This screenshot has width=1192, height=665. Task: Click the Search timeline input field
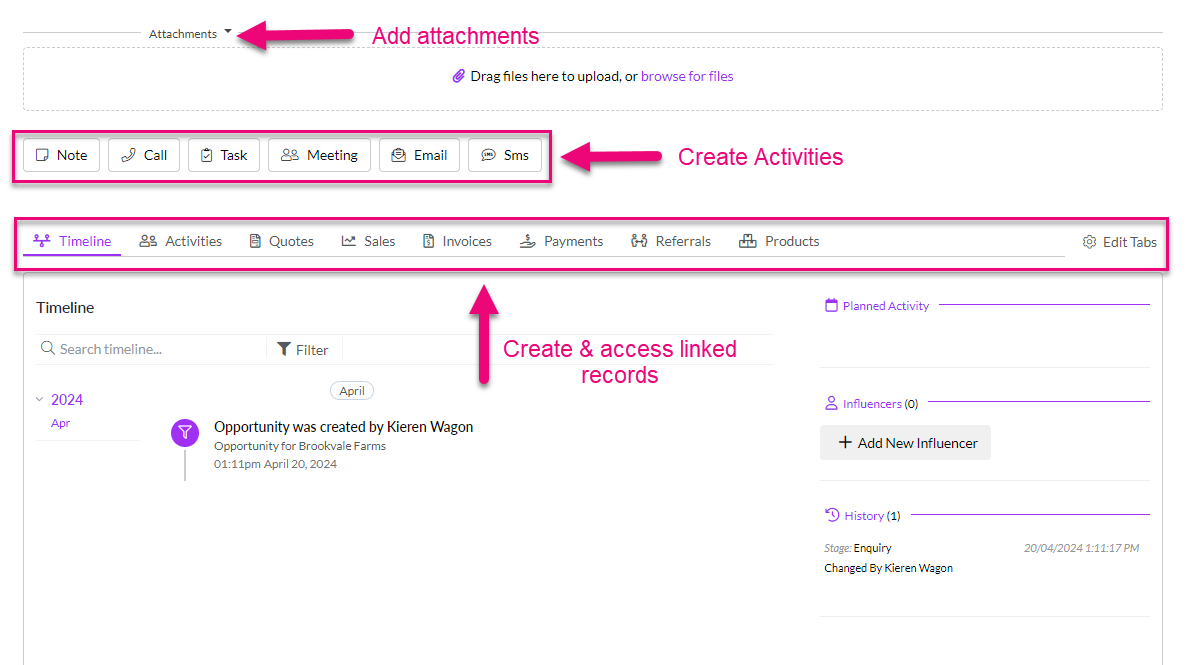155,349
